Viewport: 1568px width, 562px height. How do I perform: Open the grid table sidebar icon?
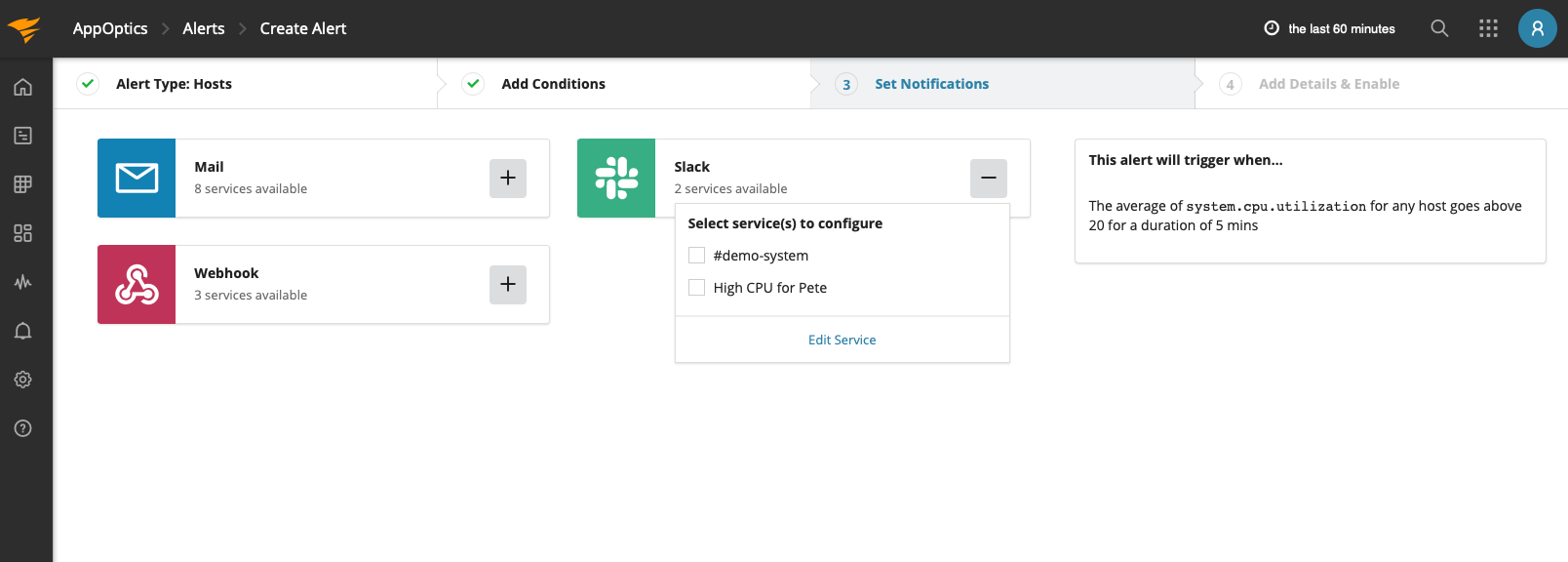pos(23,184)
